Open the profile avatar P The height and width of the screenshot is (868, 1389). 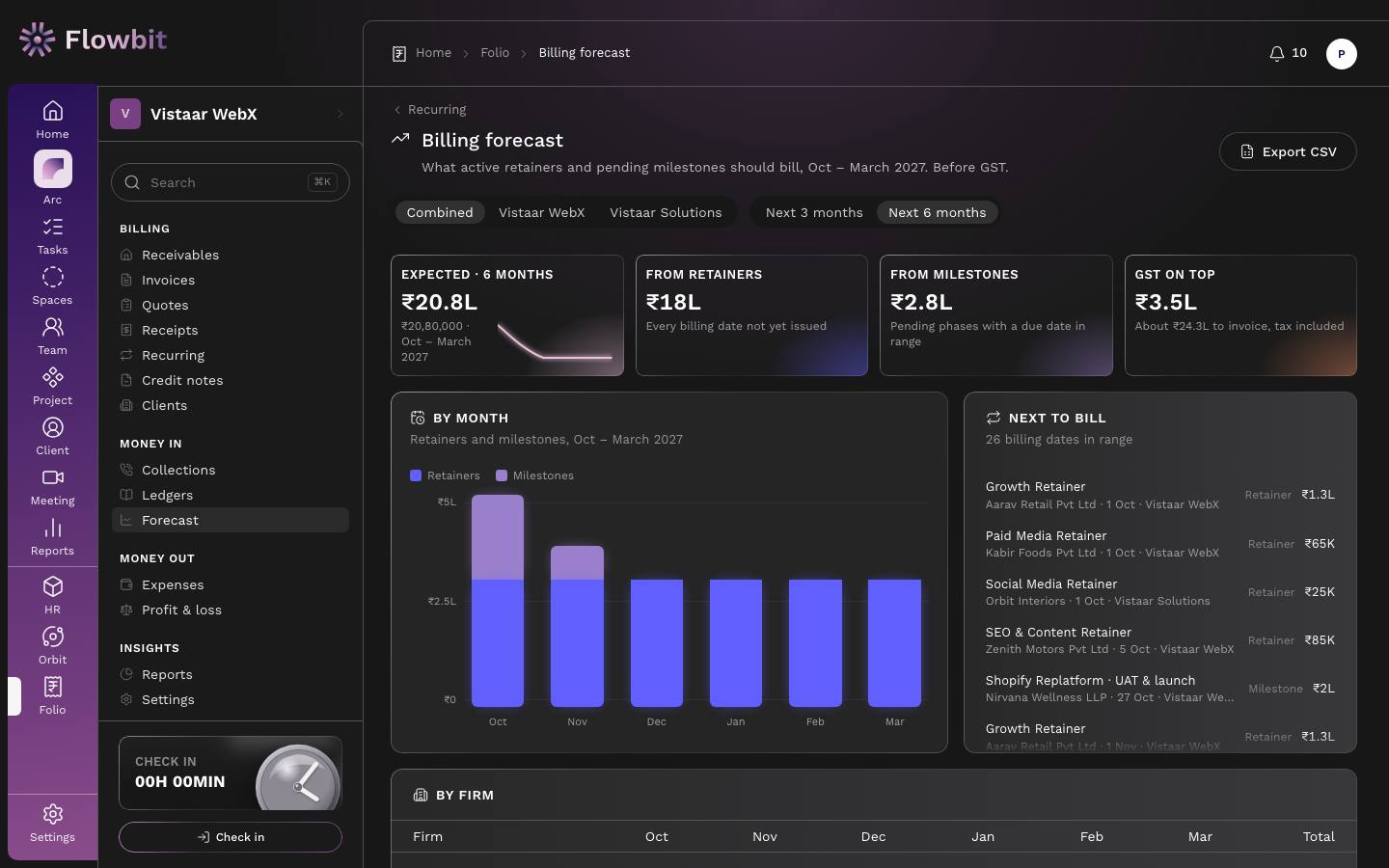coord(1341,54)
